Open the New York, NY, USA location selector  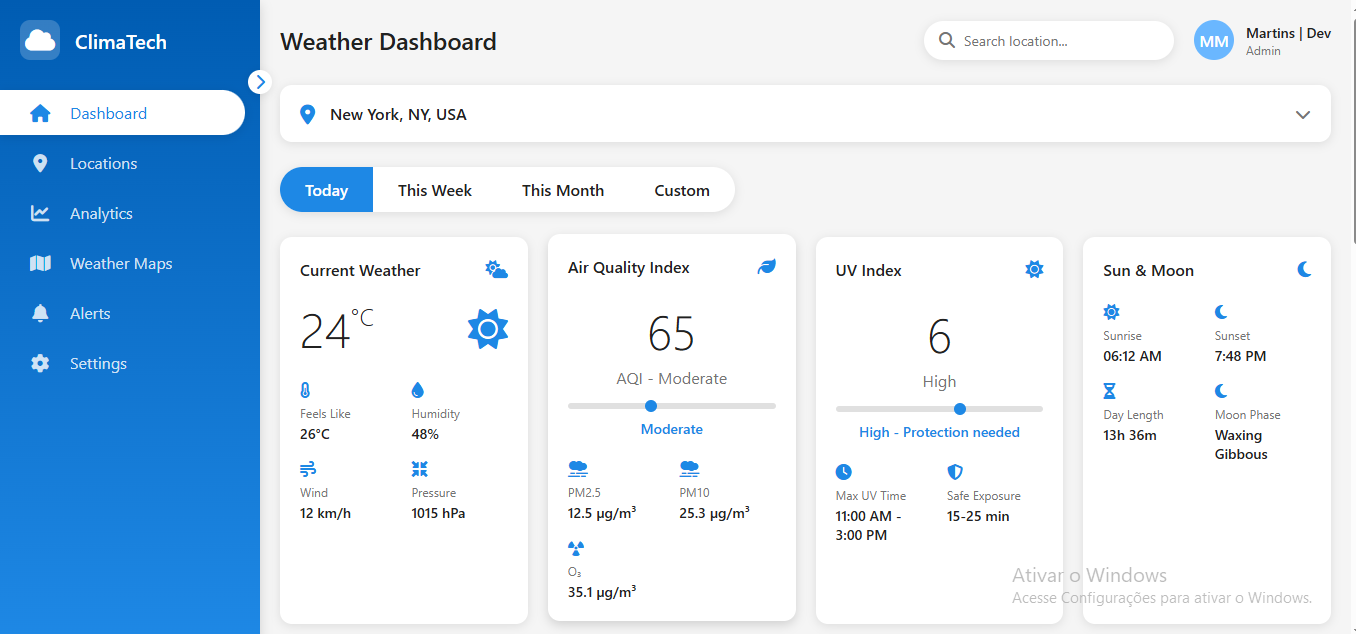click(805, 114)
